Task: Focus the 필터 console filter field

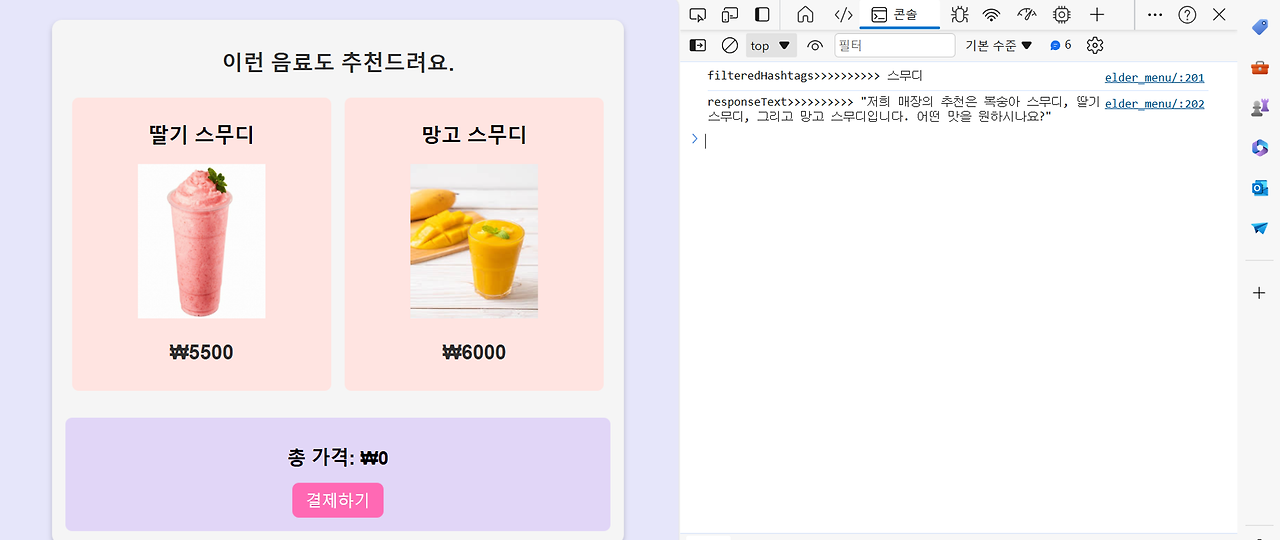Action: (895, 45)
